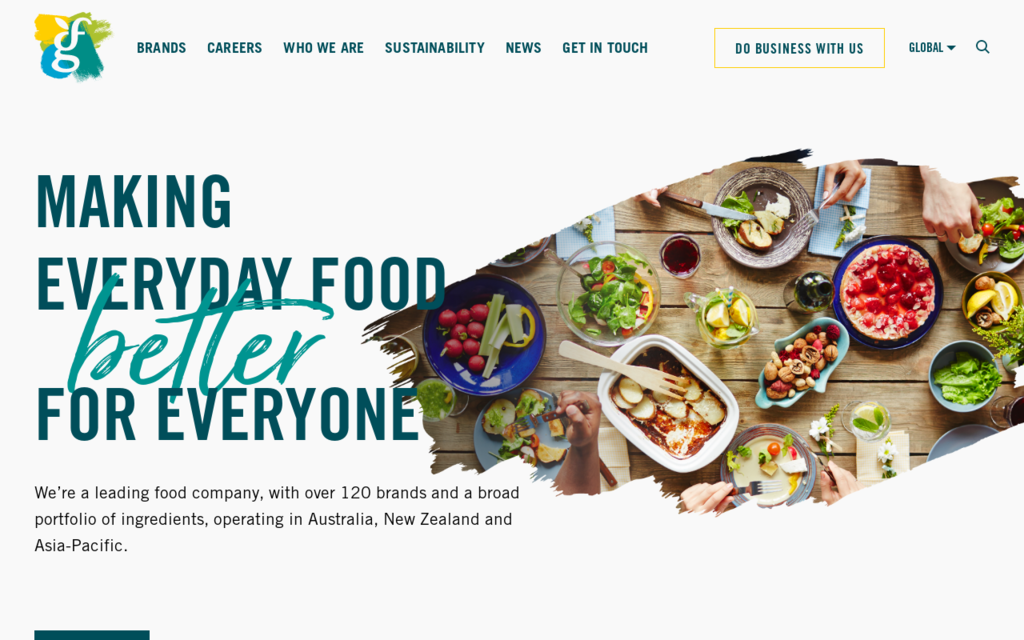Screen dimensions: 1024x640
Task: Open the Brands menu item
Action: pyautogui.click(x=161, y=48)
